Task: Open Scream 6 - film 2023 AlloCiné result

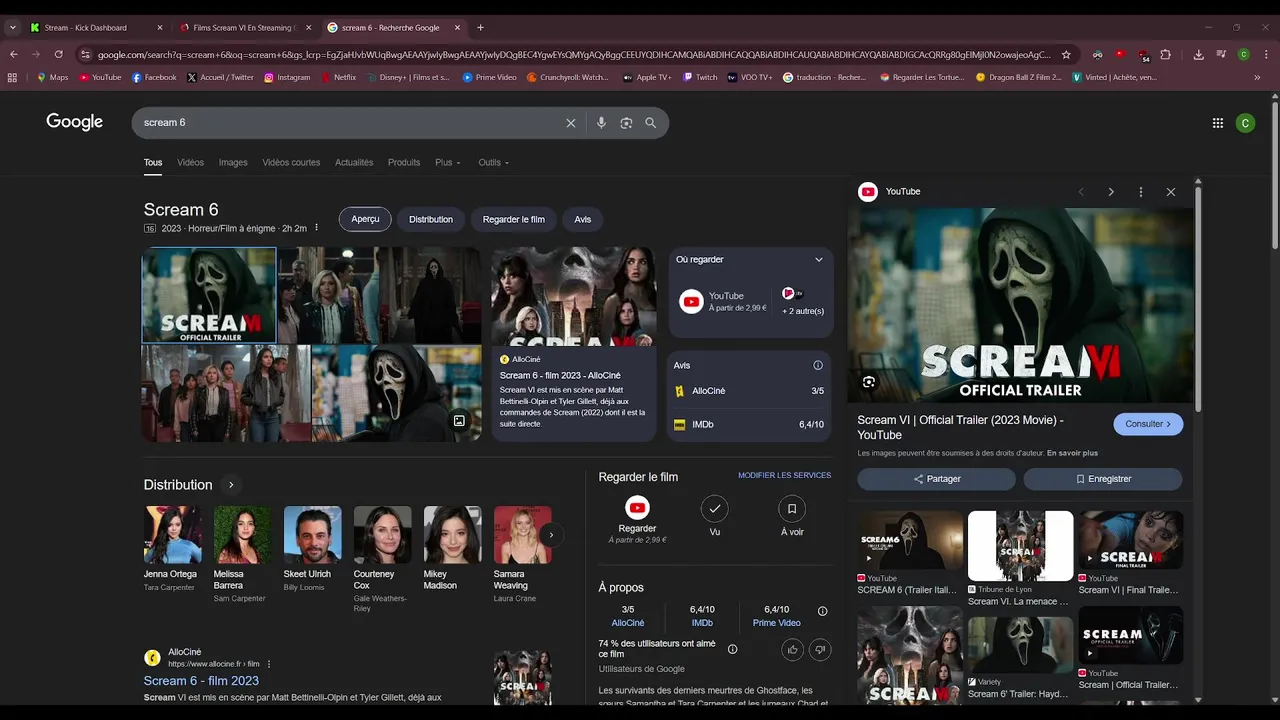Action: (201, 681)
